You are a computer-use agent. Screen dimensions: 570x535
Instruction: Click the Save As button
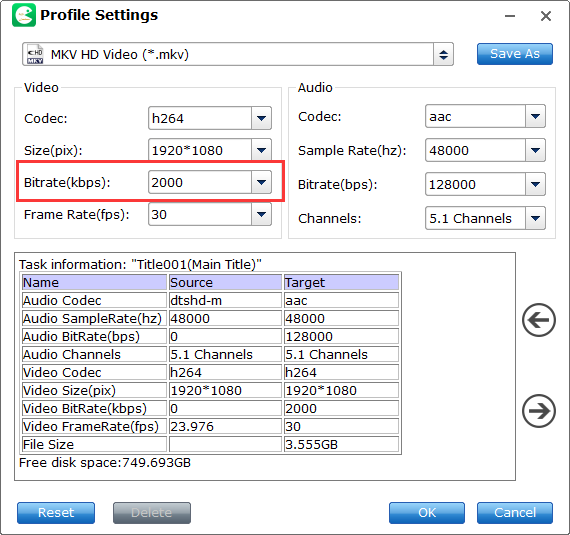coord(515,54)
